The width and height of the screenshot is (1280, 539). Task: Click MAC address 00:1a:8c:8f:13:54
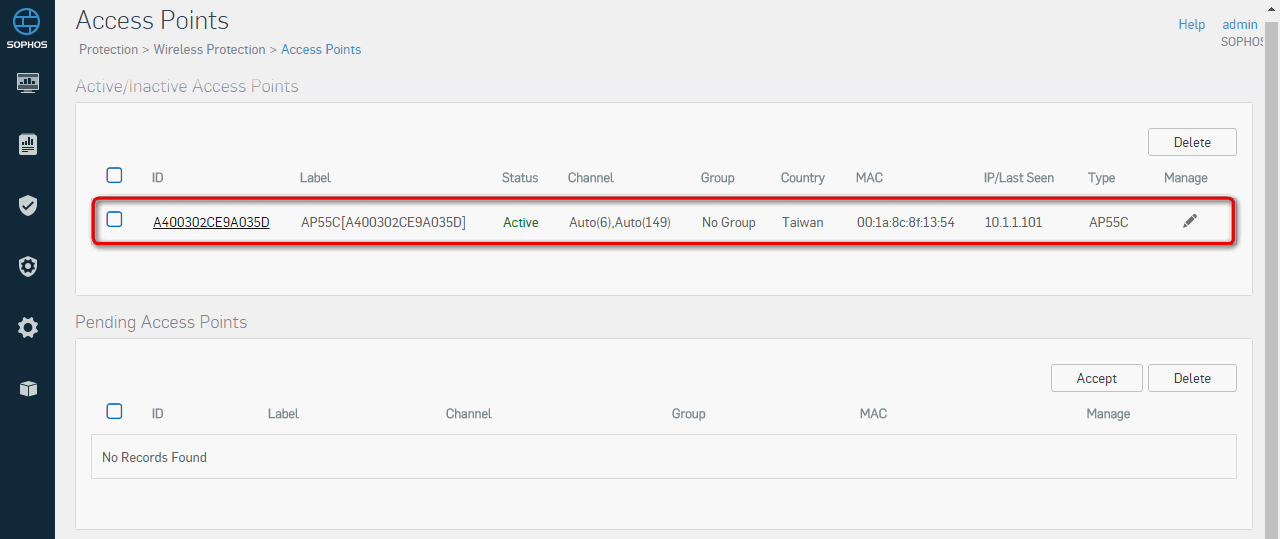pos(906,222)
